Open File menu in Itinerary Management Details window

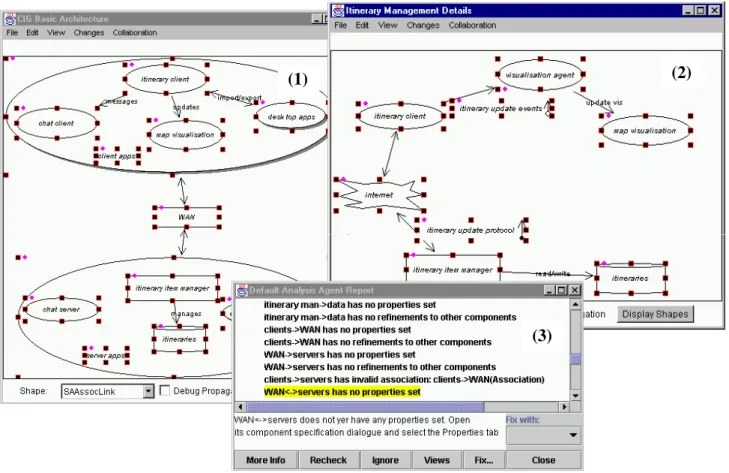pyautogui.click(x=340, y=25)
